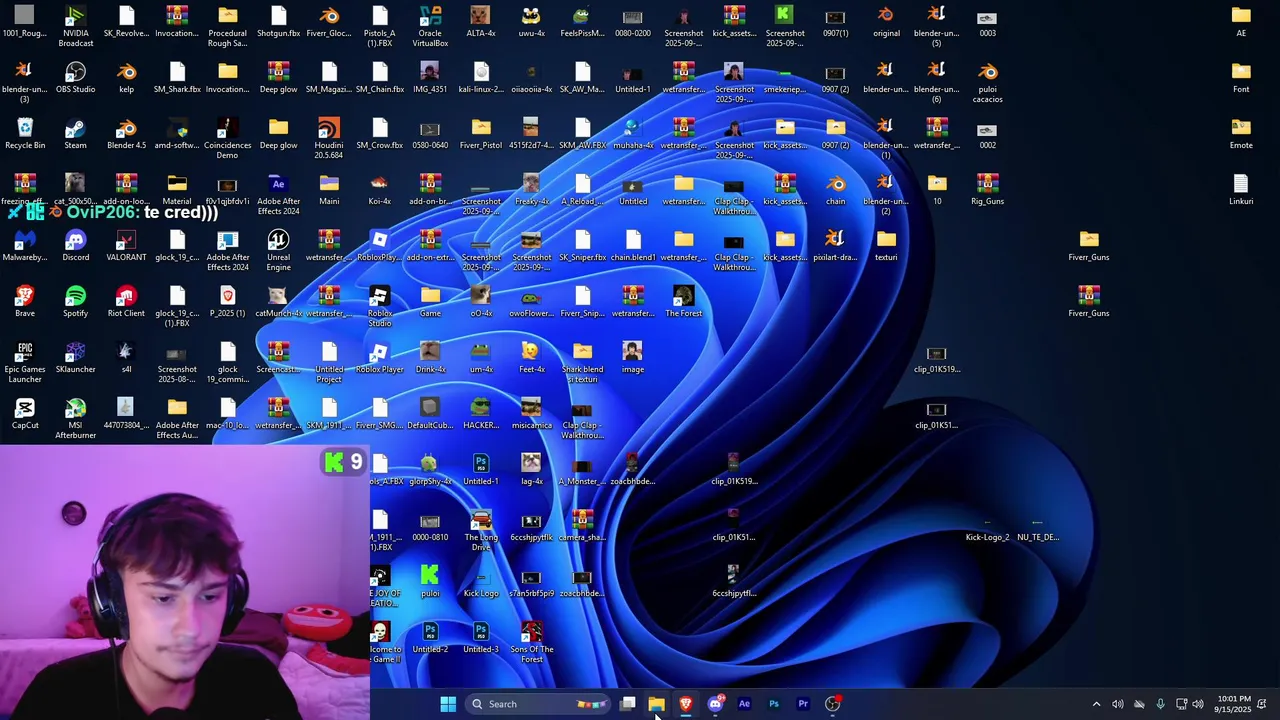The height and width of the screenshot is (720, 1280).
Task: Select the Steam desktop shortcut
Action: (76, 133)
